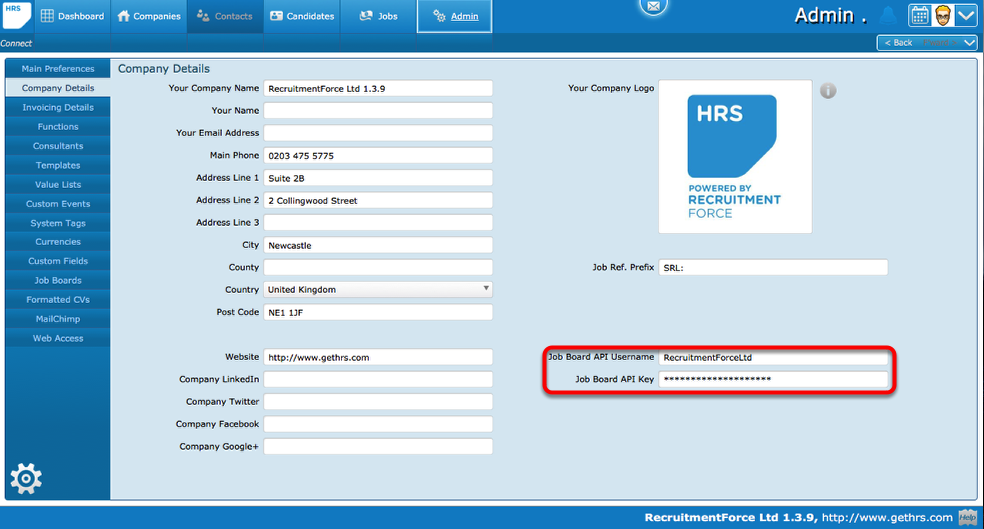Edit the Main Phone field
Image resolution: width=984 pixels, height=529 pixels.
pyautogui.click(x=378, y=156)
